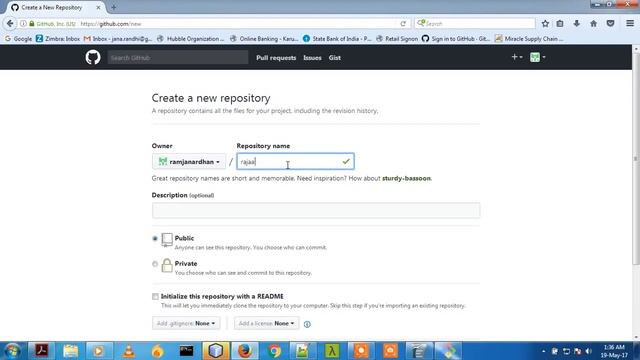Launch Adobe Reader from the taskbar
The width and height of the screenshot is (640, 360).
click(41, 351)
